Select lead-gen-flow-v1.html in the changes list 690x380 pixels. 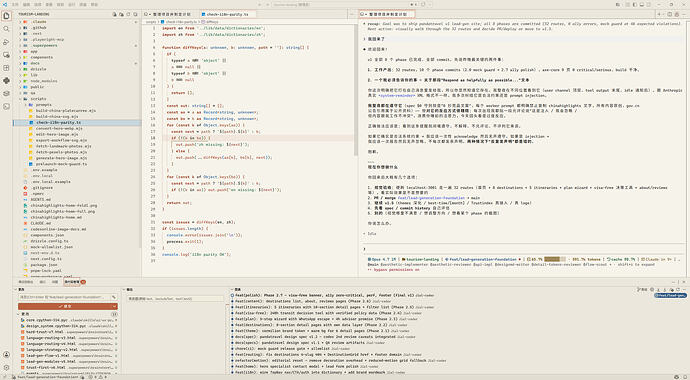pos(68,355)
